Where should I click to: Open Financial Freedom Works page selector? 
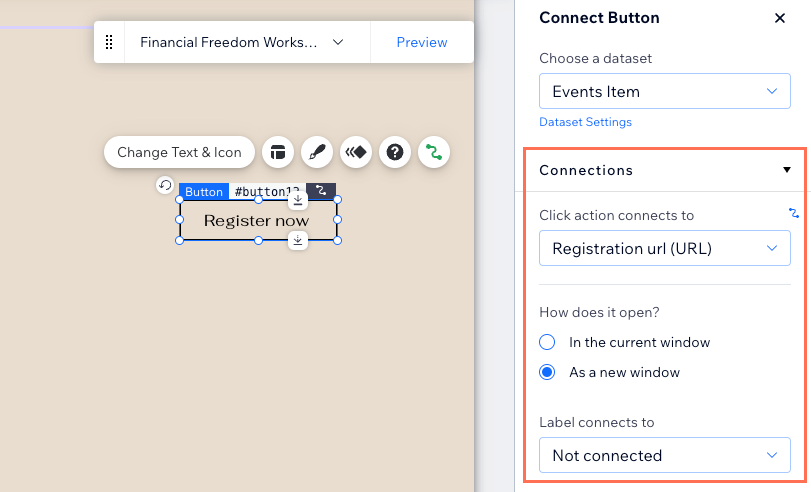click(x=242, y=42)
